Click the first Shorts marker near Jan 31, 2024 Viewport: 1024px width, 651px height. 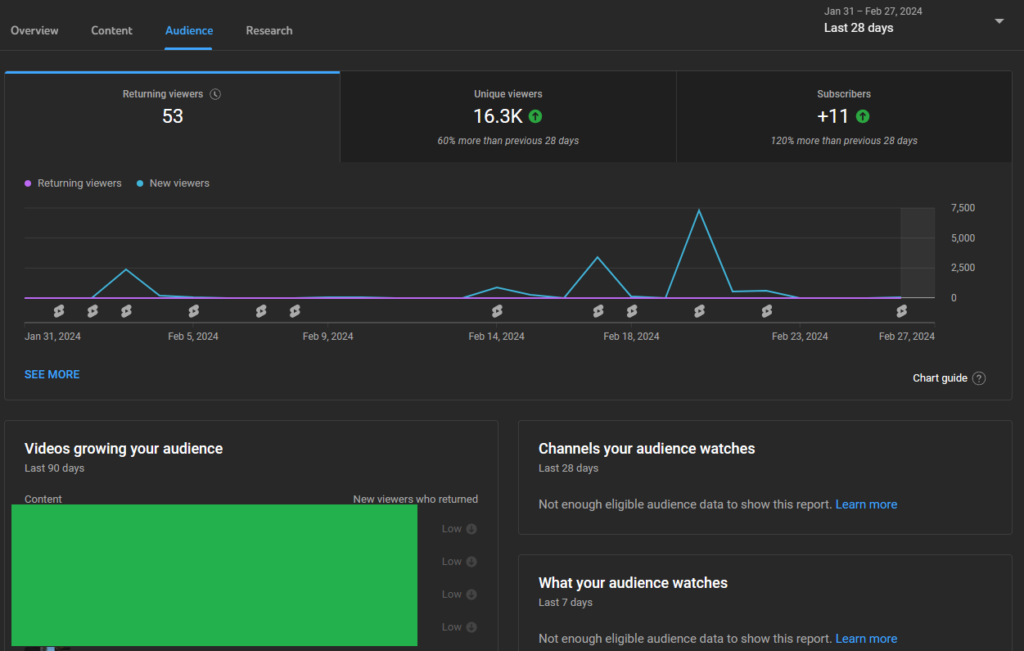[59, 311]
